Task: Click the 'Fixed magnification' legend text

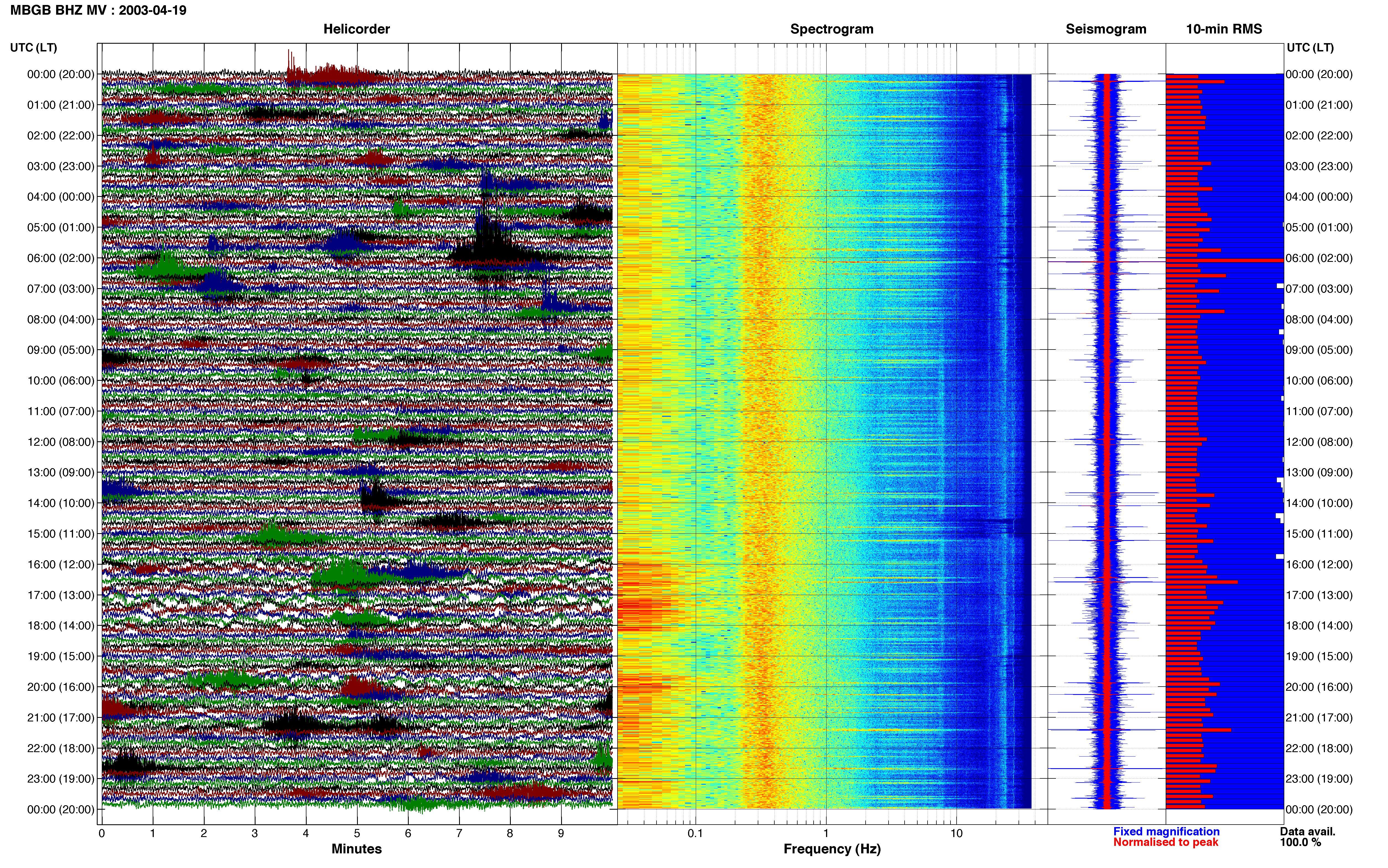Action: pos(1166,831)
